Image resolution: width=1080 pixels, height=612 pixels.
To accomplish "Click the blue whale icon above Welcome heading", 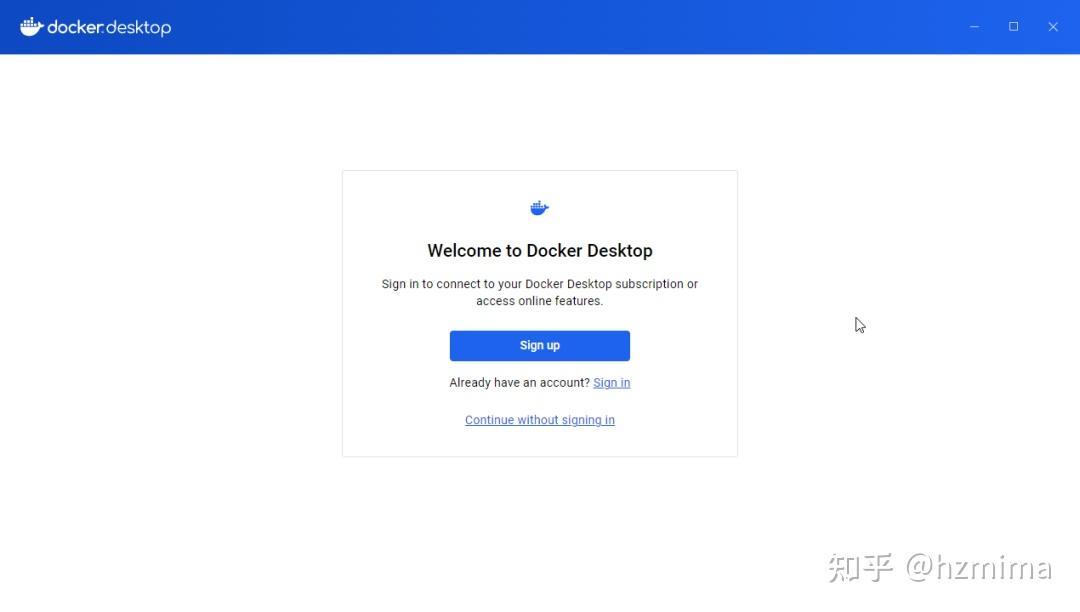I will (539, 208).
